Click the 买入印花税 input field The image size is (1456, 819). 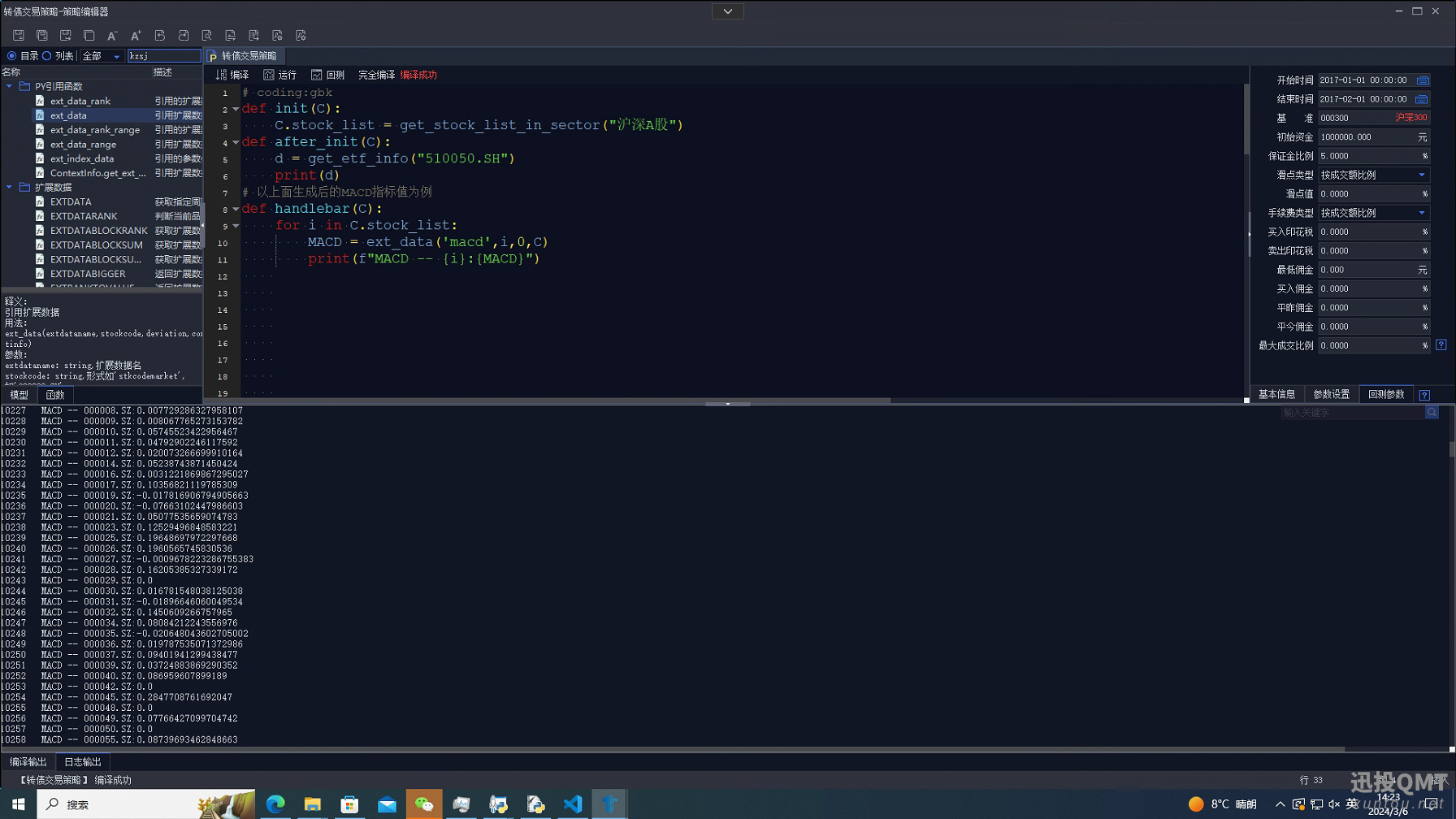tap(1373, 232)
